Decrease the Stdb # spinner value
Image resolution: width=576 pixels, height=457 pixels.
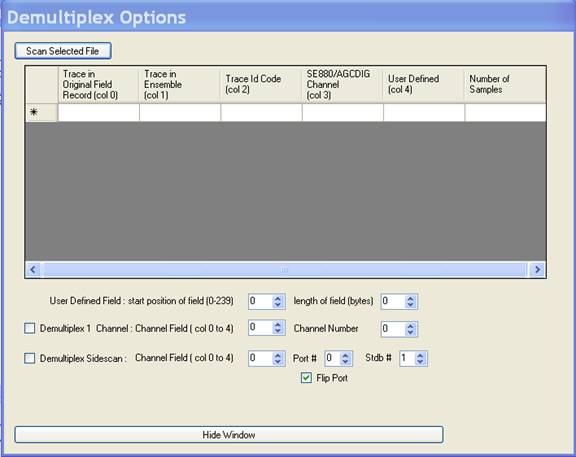420,362
